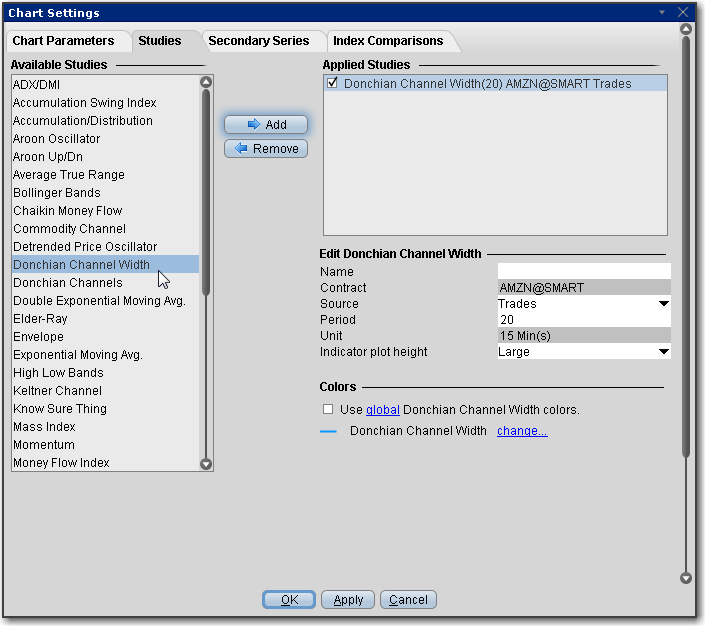This screenshot has height=626, width=705.
Task: Open the Index Comparisons tab
Action: coord(388,41)
